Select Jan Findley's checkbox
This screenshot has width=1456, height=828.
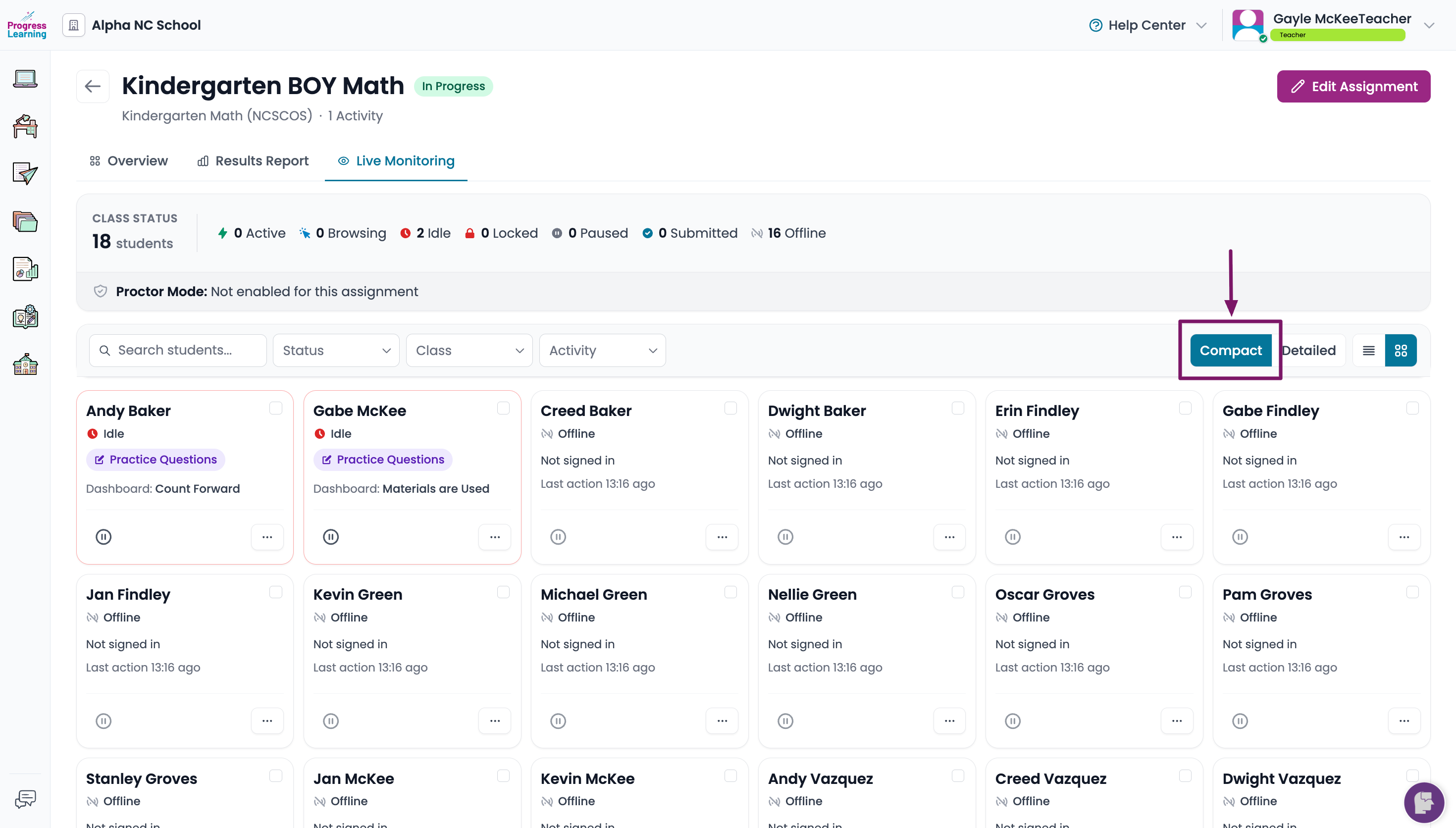tap(276, 592)
